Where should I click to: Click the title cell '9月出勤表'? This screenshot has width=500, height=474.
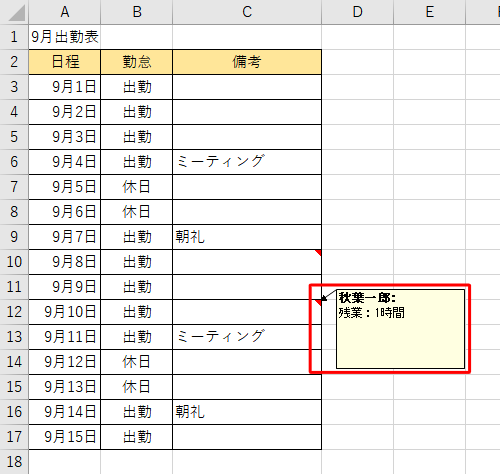pos(65,37)
